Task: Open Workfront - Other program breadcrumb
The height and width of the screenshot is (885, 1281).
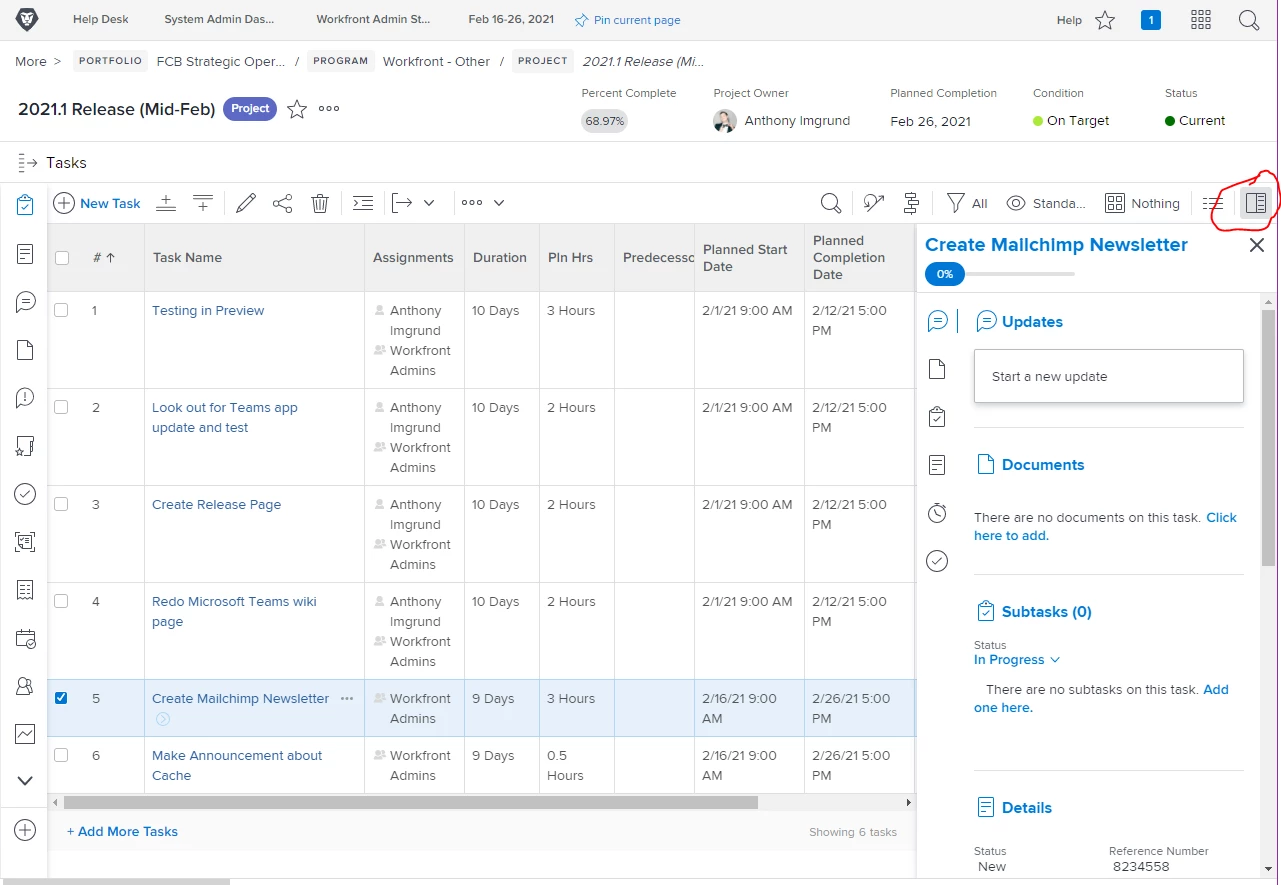Action: tap(436, 61)
